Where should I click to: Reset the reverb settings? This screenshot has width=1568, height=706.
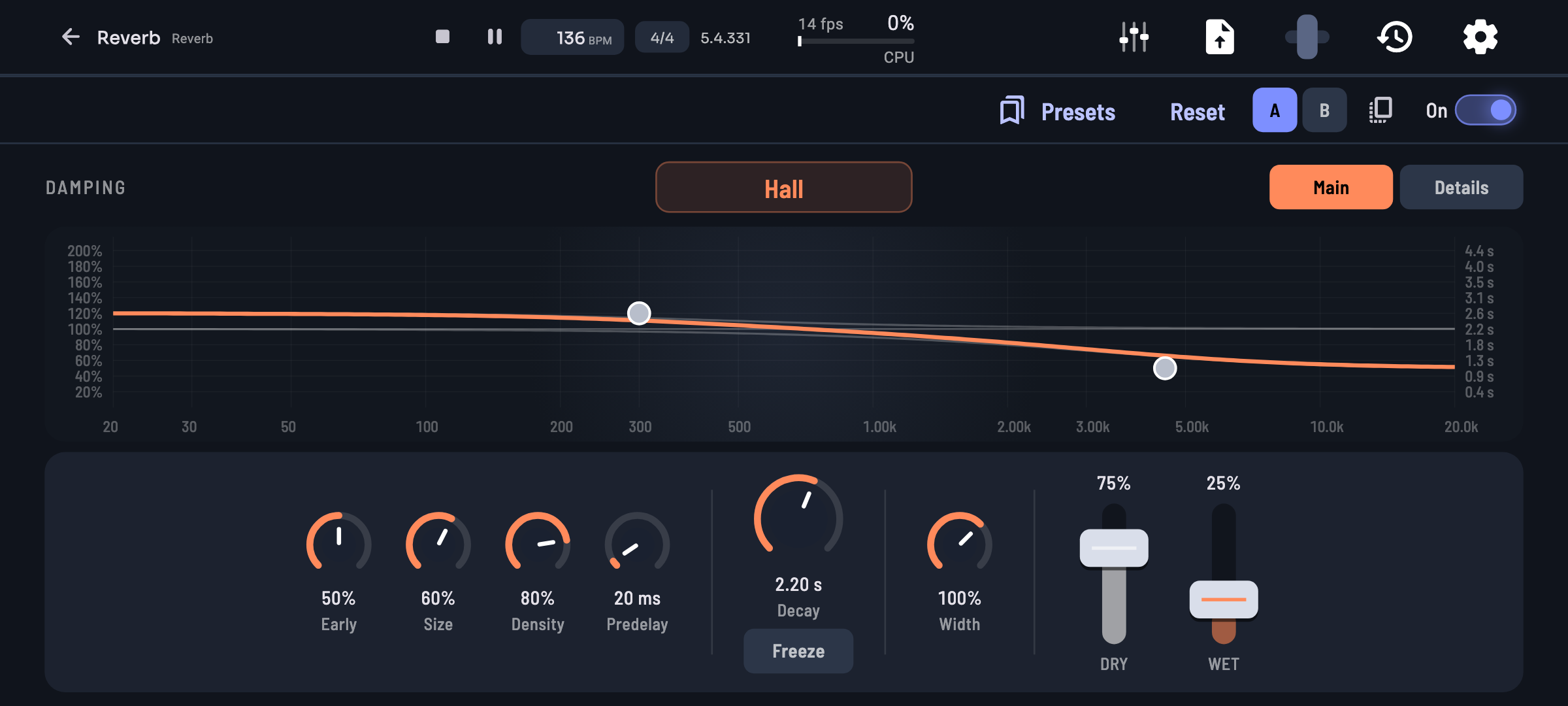pos(1198,112)
